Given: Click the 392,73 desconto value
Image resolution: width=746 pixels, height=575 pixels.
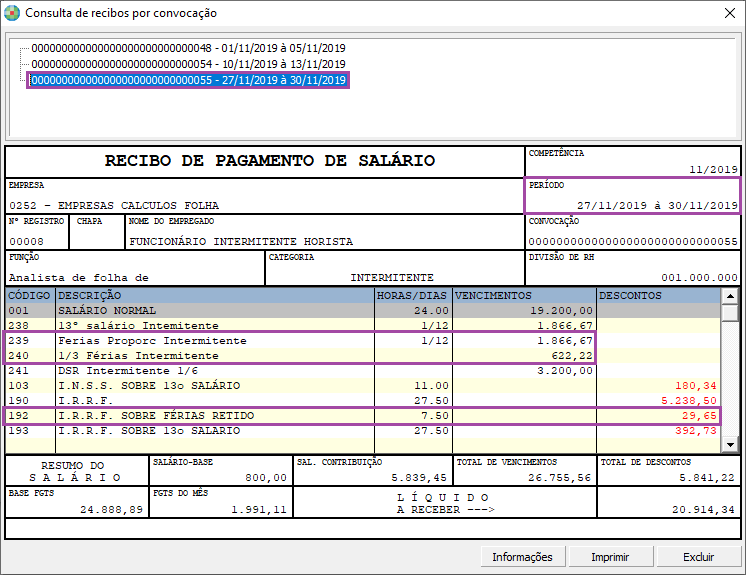Looking at the screenshot, I should click(696, 430).
